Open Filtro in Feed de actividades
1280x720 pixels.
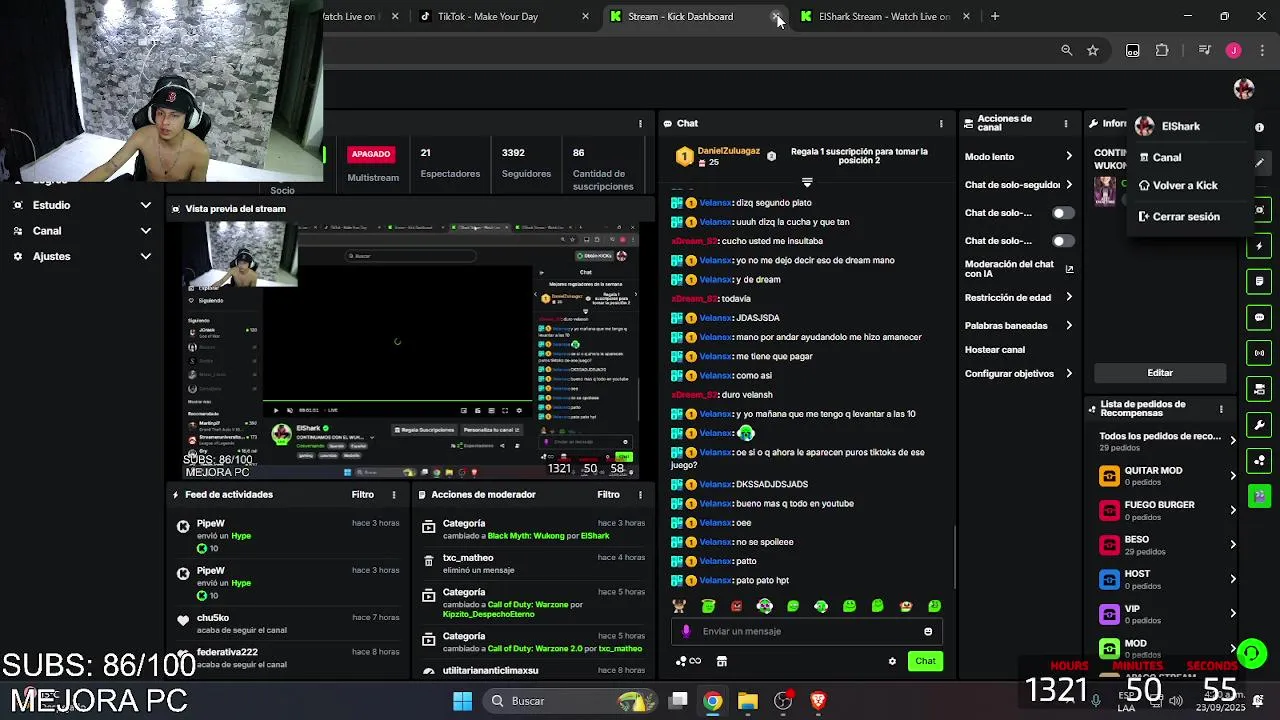pyautogui.click(x=363, y=495)
